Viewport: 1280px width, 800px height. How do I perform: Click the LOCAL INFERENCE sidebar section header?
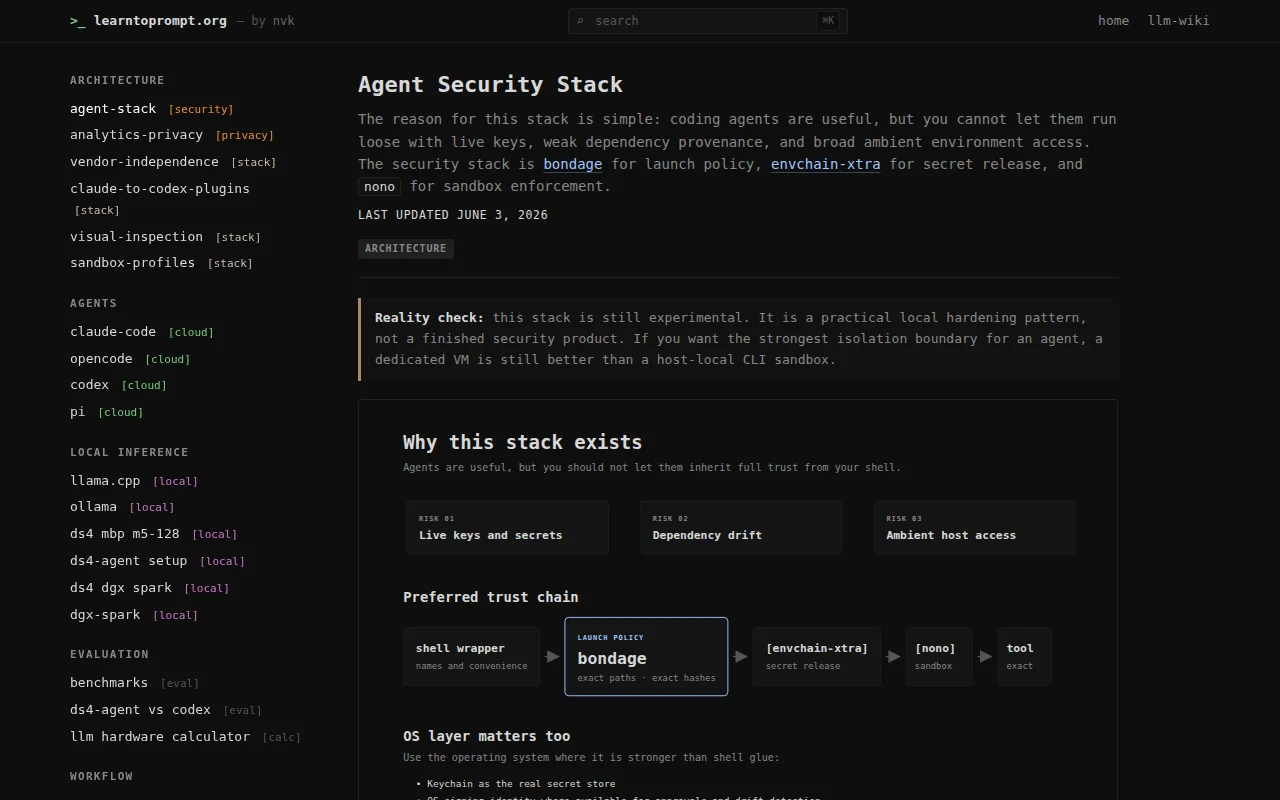pos(129,452)
